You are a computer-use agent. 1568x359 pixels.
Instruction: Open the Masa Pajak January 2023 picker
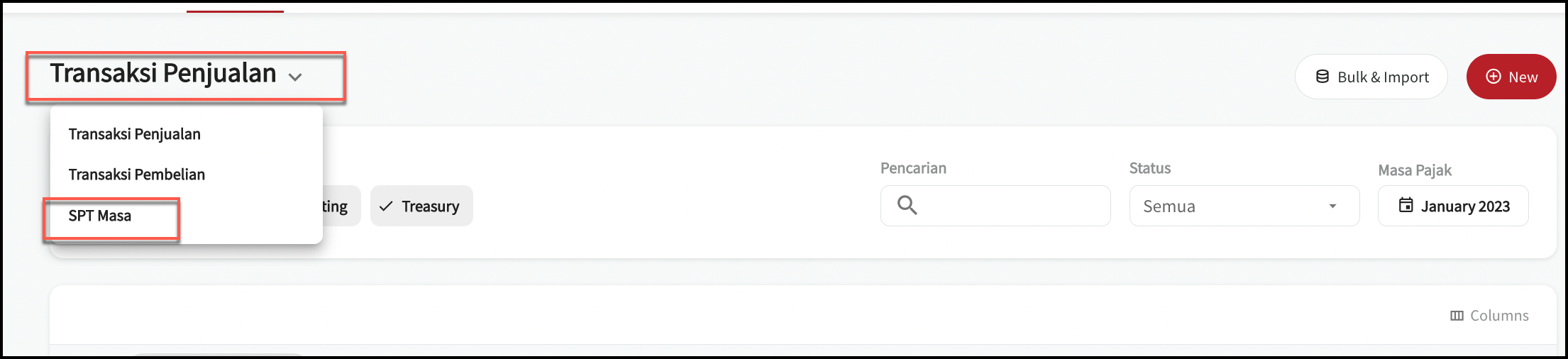pyautogui.click(x=1453, y=206)
